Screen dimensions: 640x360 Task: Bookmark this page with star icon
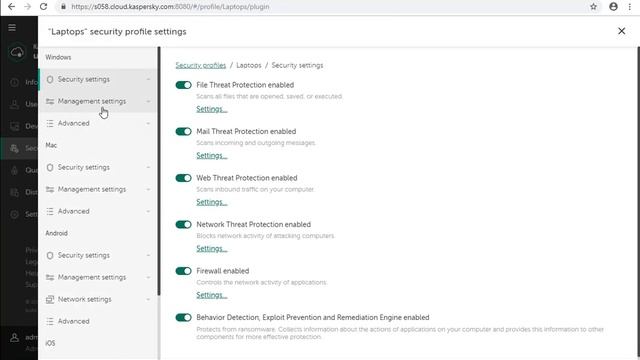coord(593,7)
